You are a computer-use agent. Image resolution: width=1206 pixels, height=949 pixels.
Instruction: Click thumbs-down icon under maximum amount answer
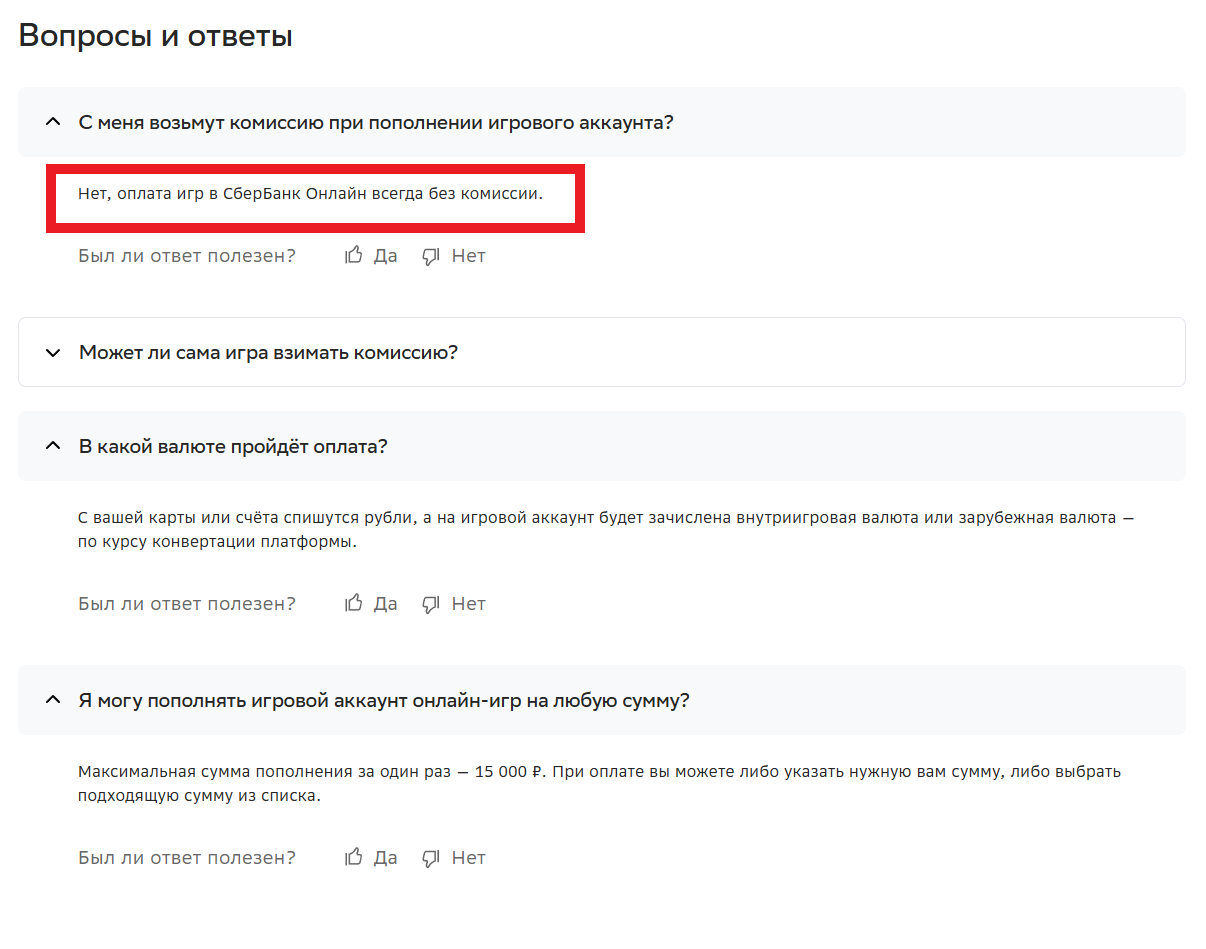click(431, 859)
